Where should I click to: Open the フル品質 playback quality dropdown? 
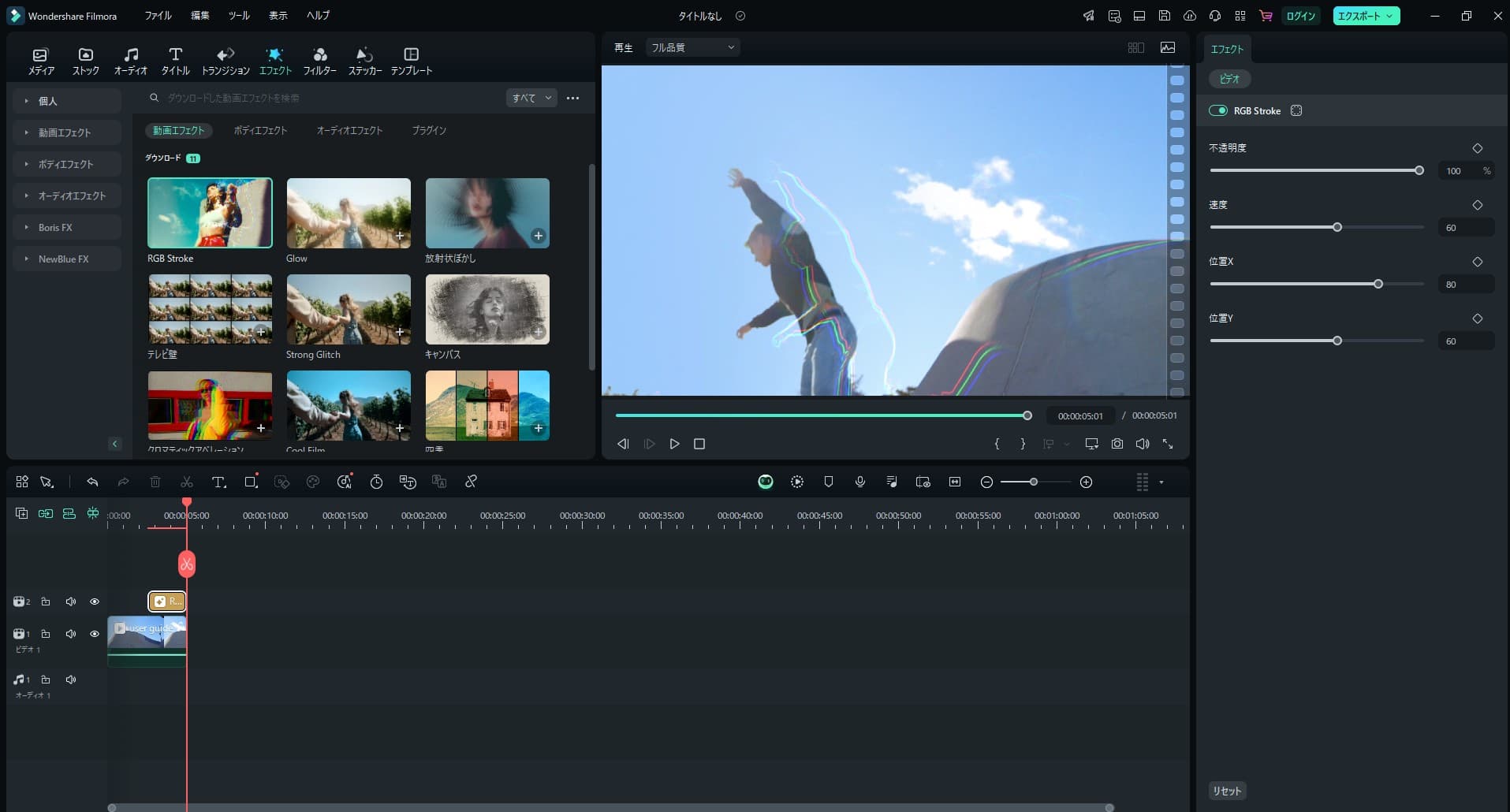(692, 47)
